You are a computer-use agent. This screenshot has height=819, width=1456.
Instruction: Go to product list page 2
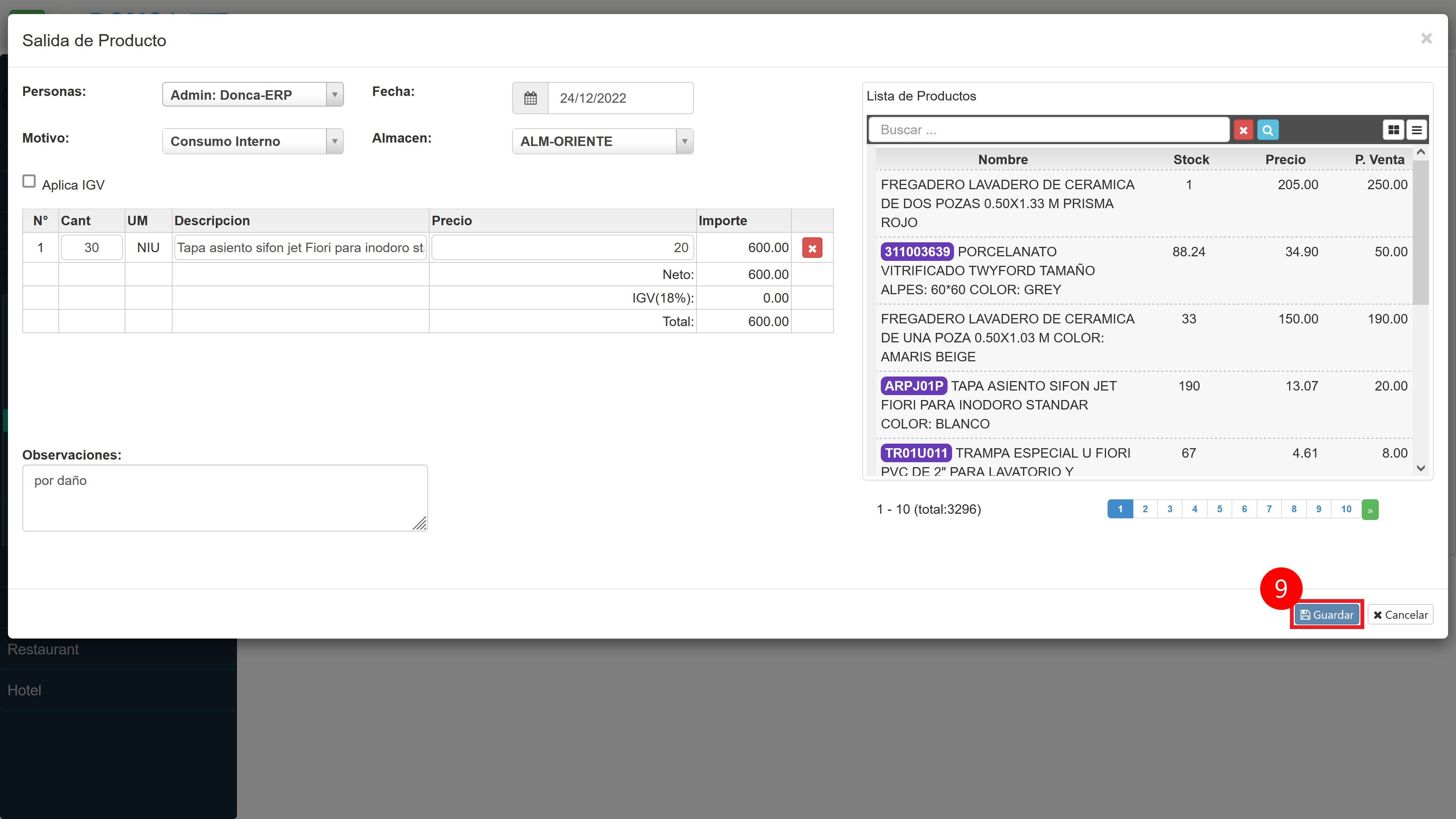pyautogui.click(x=1145, y=509)
